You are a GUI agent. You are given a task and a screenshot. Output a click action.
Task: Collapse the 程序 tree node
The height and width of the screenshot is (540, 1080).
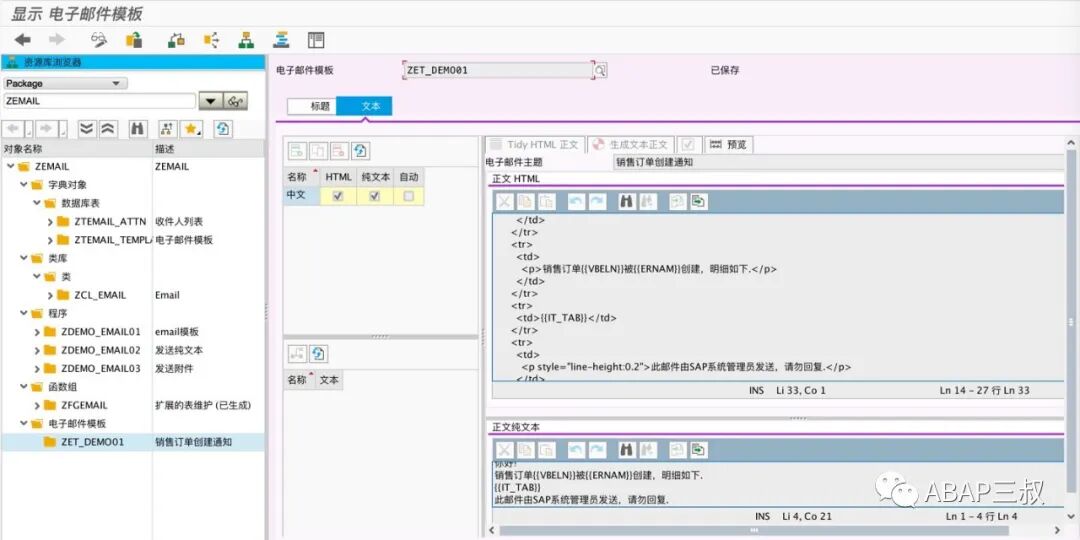point(23,313)
